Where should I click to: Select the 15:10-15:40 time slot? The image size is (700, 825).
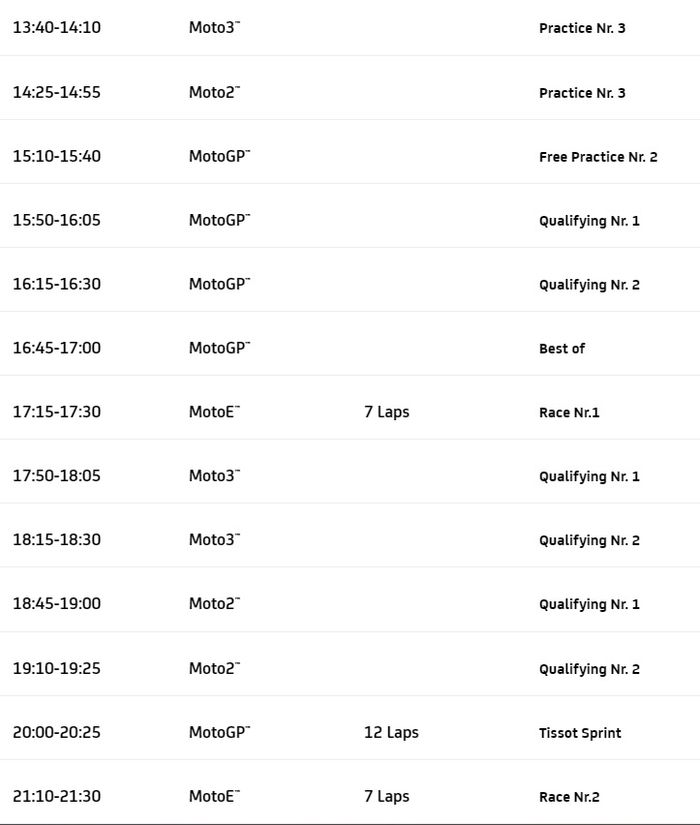[56, 156]
